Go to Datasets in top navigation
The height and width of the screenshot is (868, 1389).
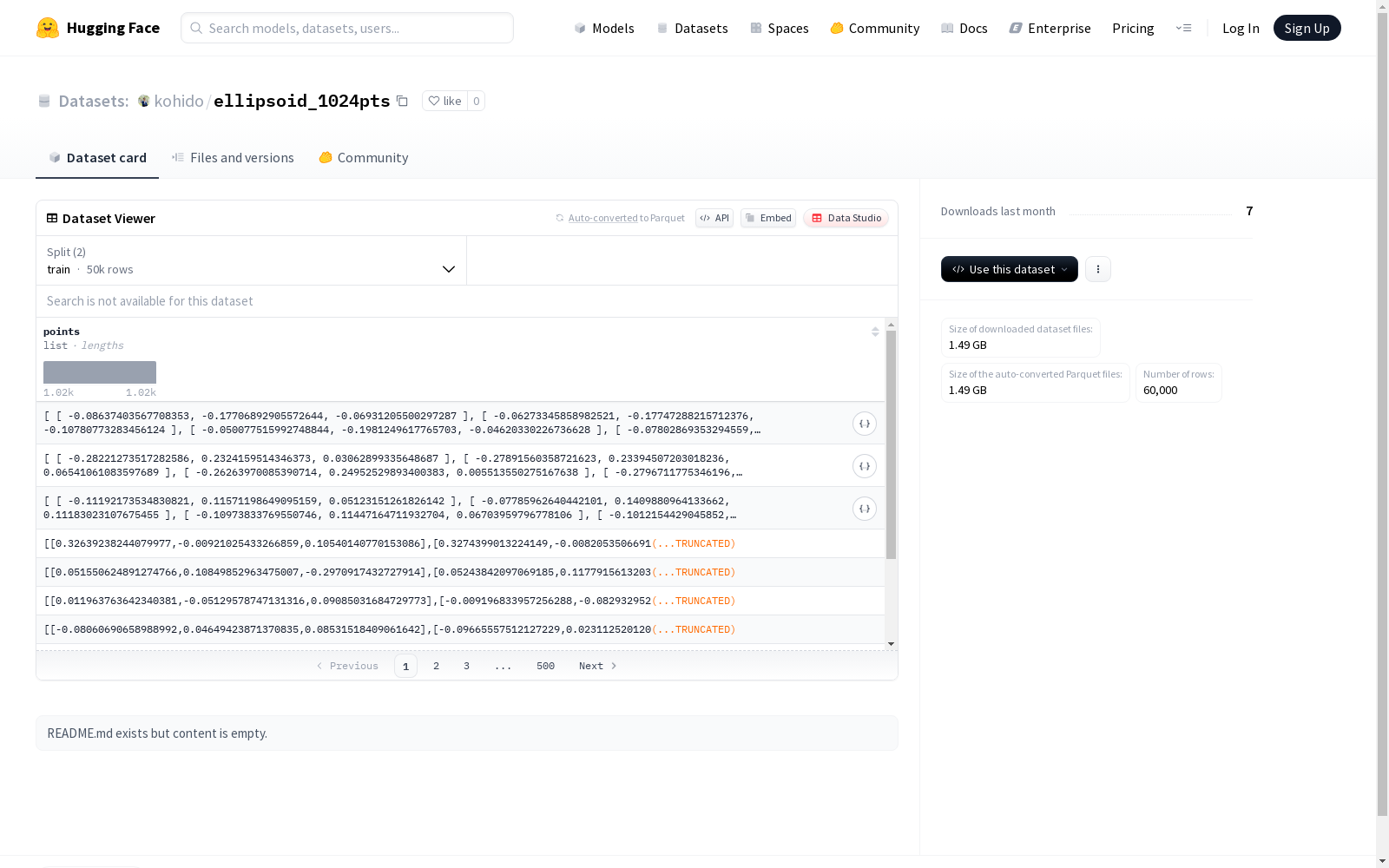tap(692, 28)
